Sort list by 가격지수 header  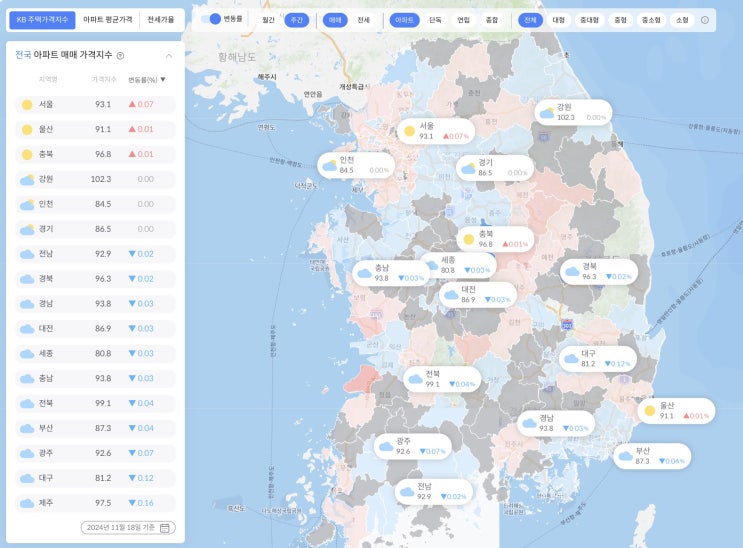104,79
